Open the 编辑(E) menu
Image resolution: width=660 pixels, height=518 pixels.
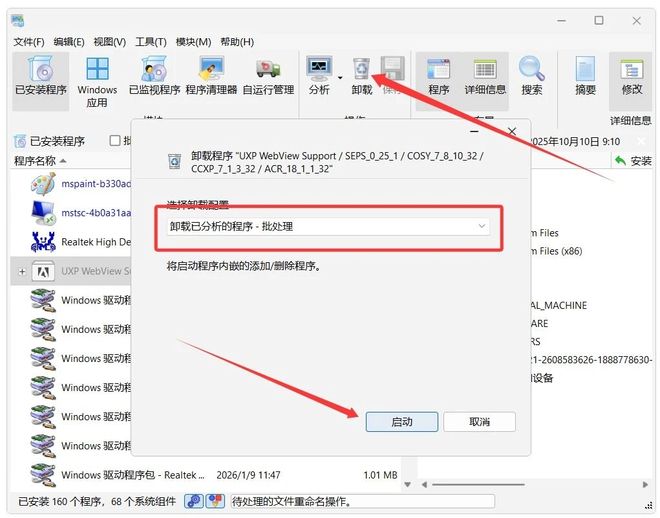point(69,42)
